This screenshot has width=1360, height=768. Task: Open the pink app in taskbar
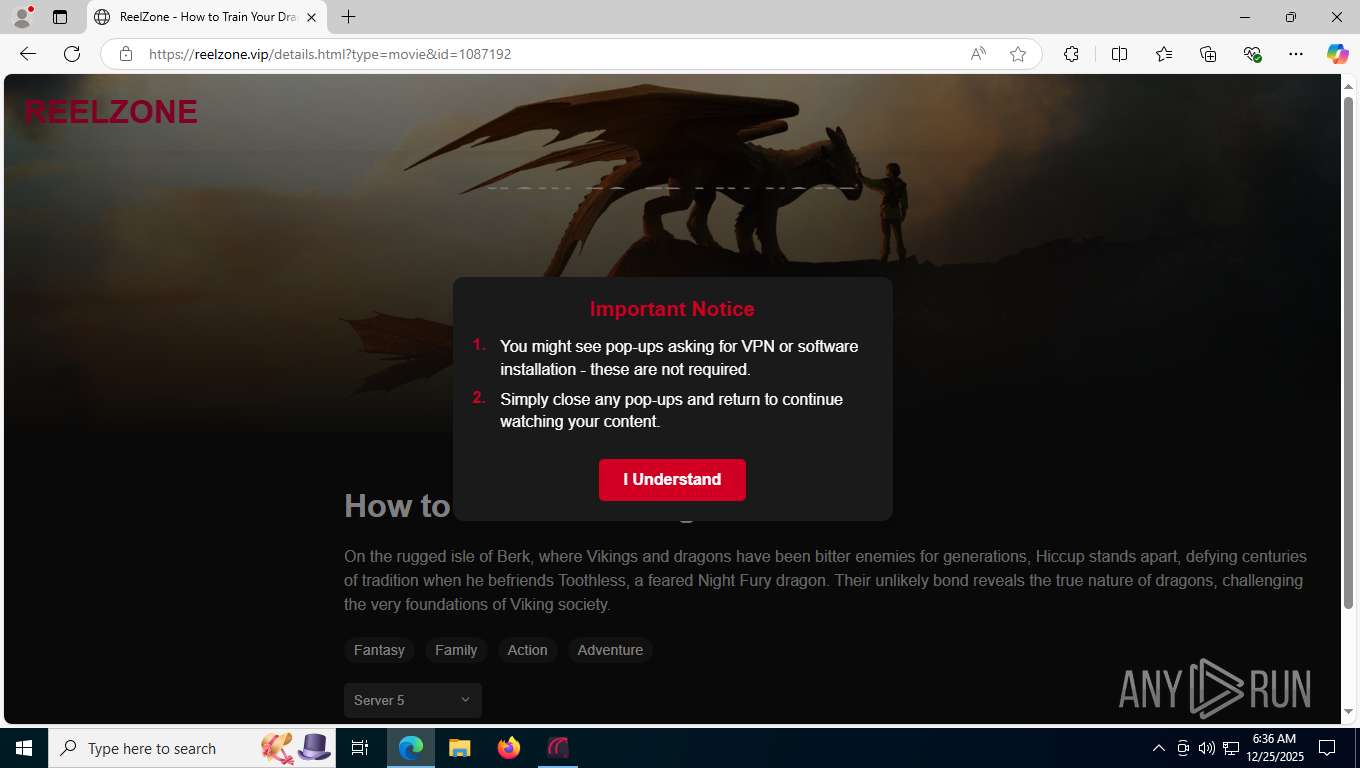(558, 748)
